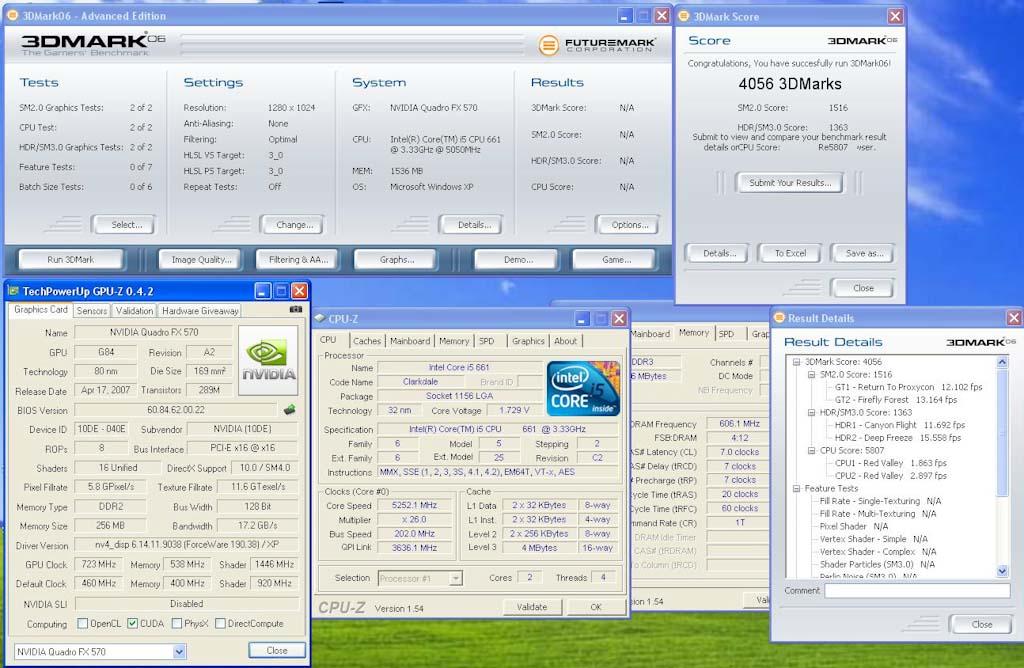This screenshot has width=1024, height=668.
Task: Collapse the SM2.0 Score: 1516 node
Action: [812, 374]
